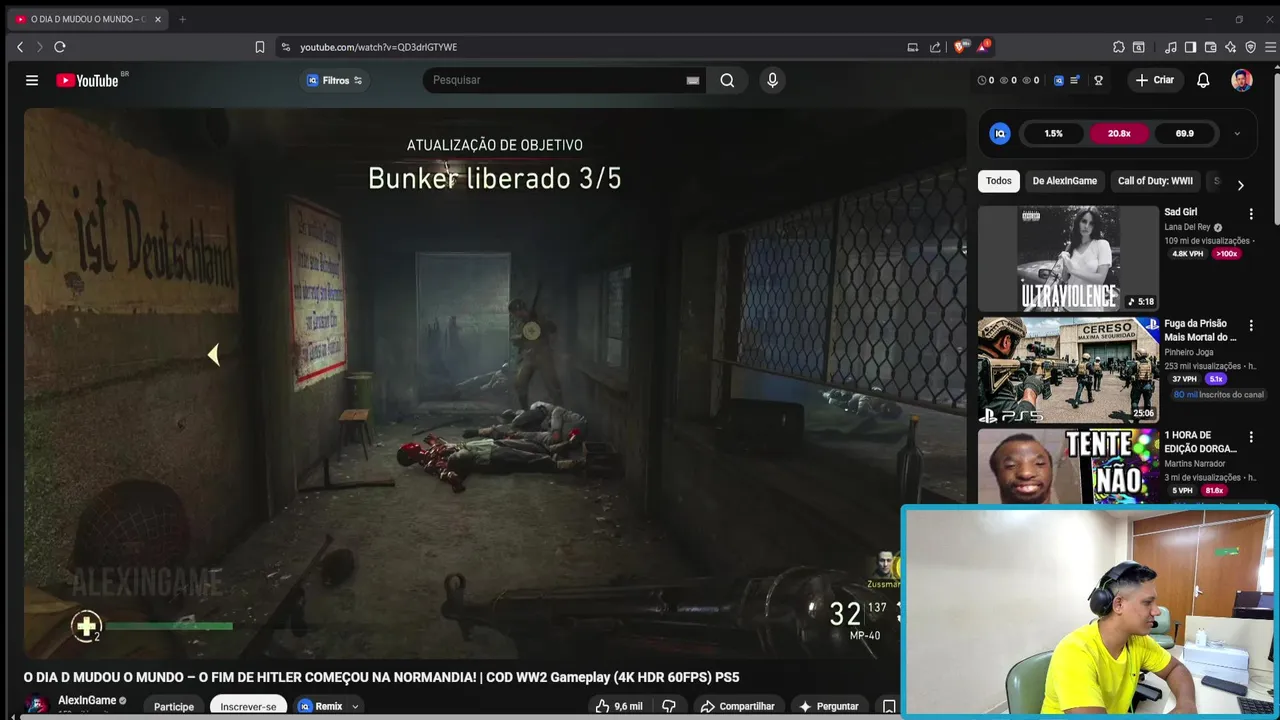Click the round vidIQ logo in sidebar panel
The width and height of the screenshot is (1280, 720).
click(1000, 133)
